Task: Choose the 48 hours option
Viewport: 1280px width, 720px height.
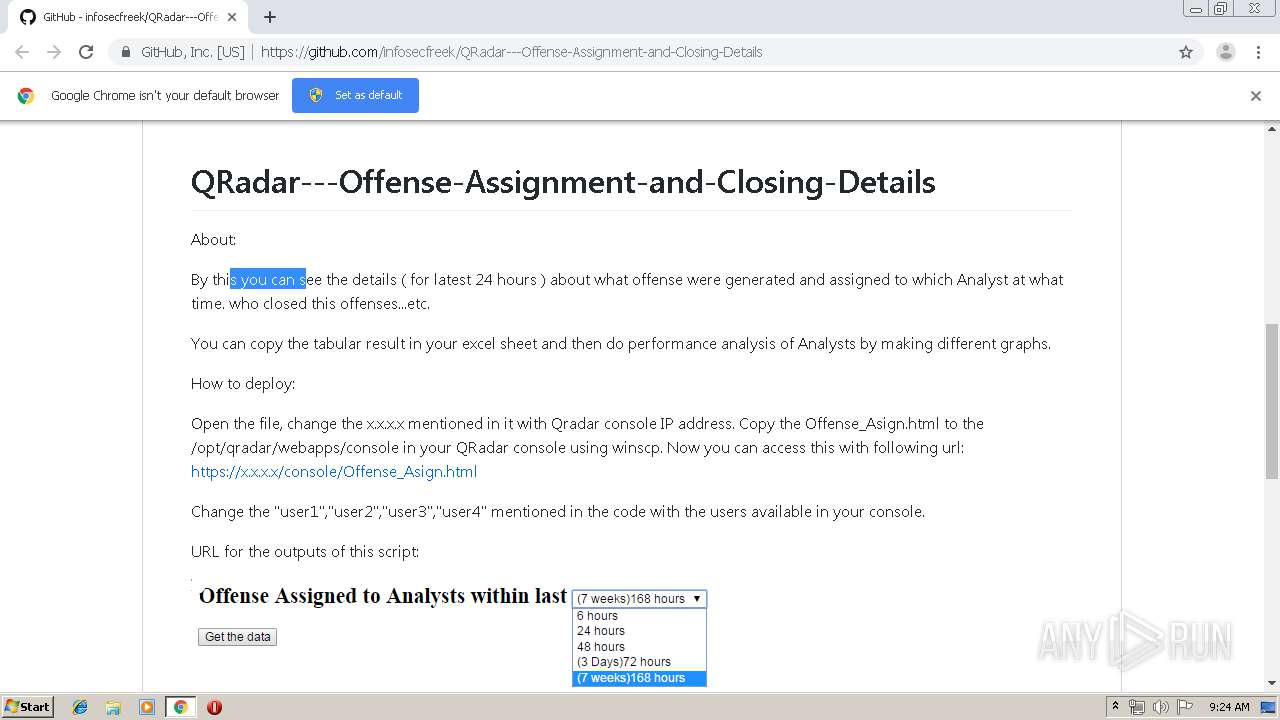Action: tap(639, 647)
